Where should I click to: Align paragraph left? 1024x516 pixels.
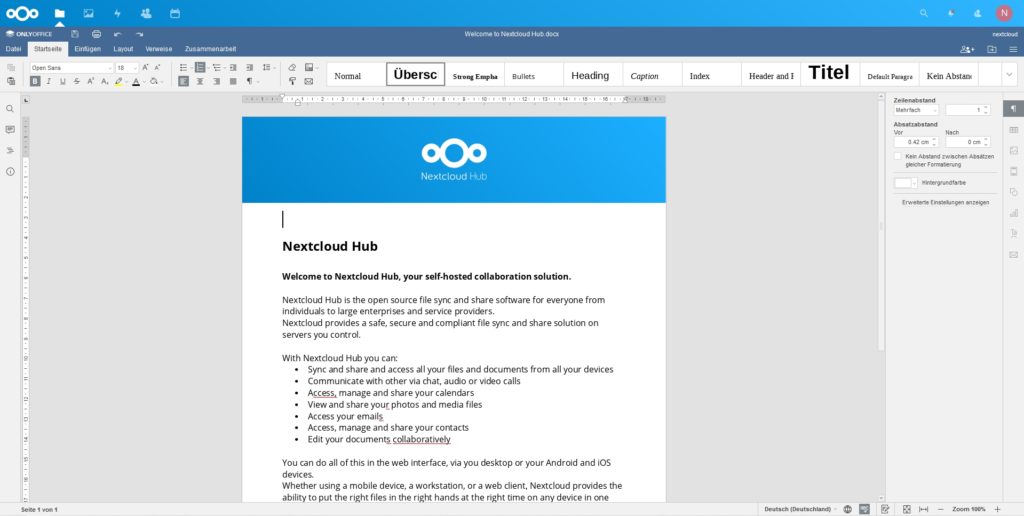point(184,81)
